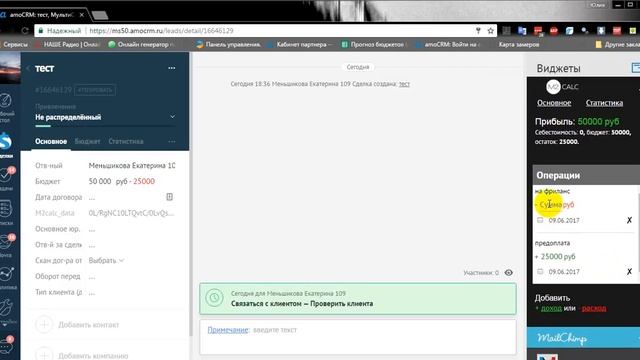Click the 25000 руб amount of предоплата

pyautogui.click(x=558, y=256)
